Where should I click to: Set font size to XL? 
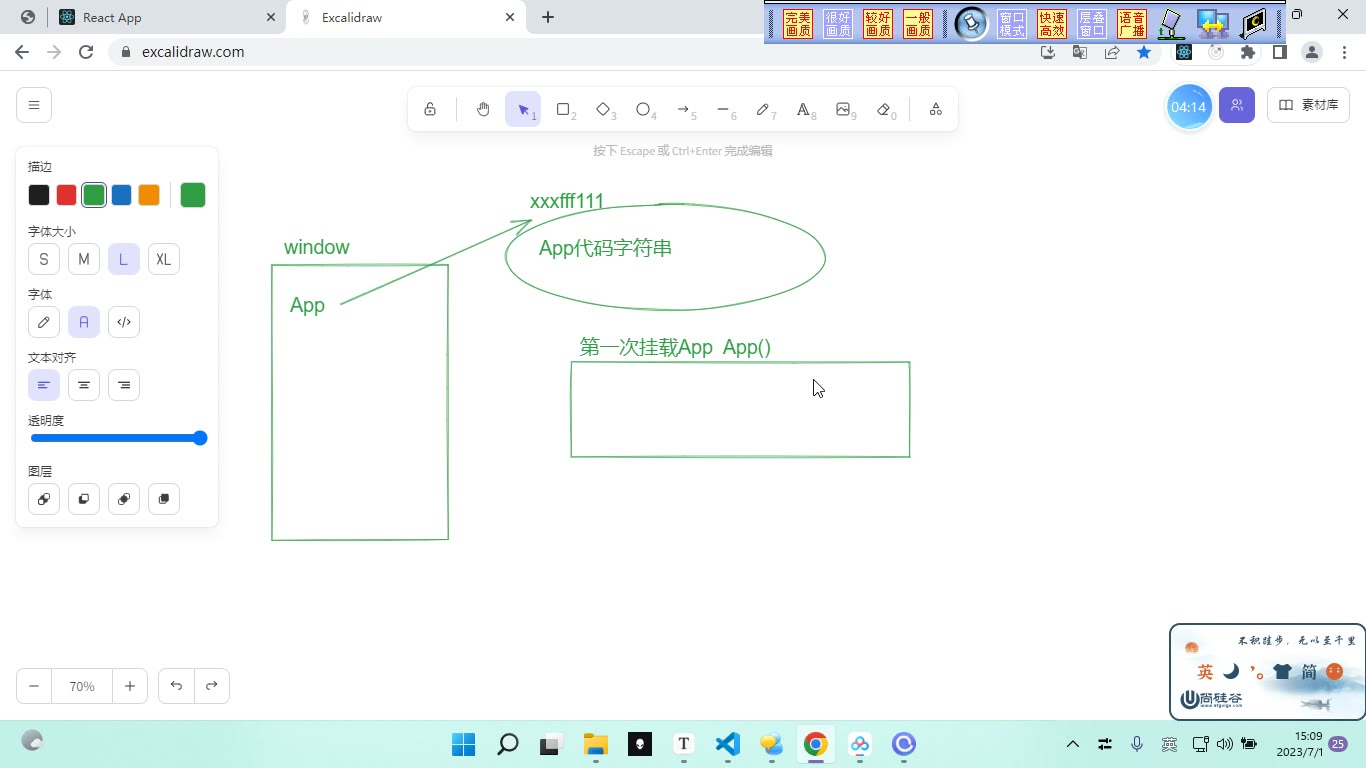(164, 259)
